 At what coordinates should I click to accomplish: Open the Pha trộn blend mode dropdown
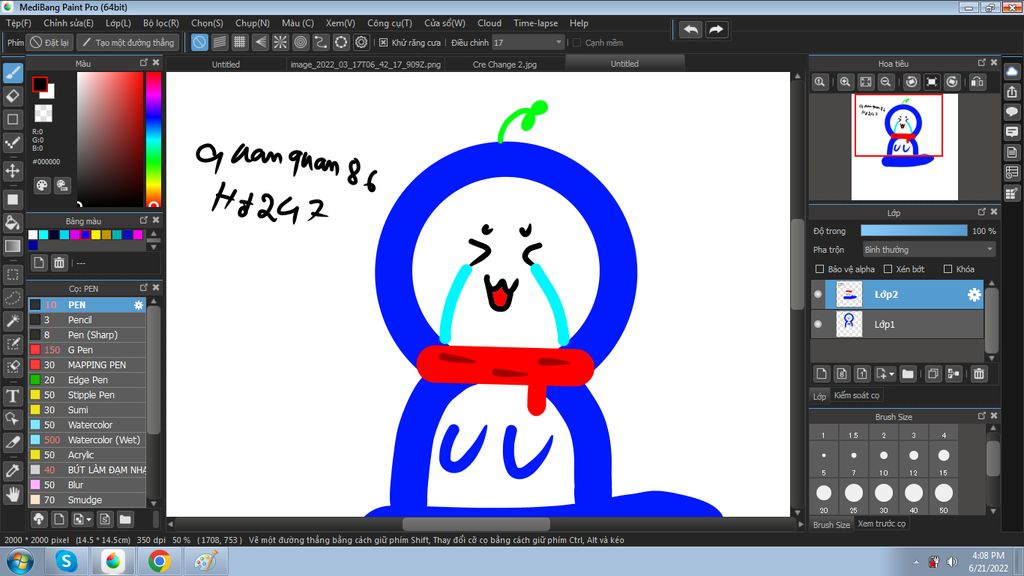tap(929, 249)
